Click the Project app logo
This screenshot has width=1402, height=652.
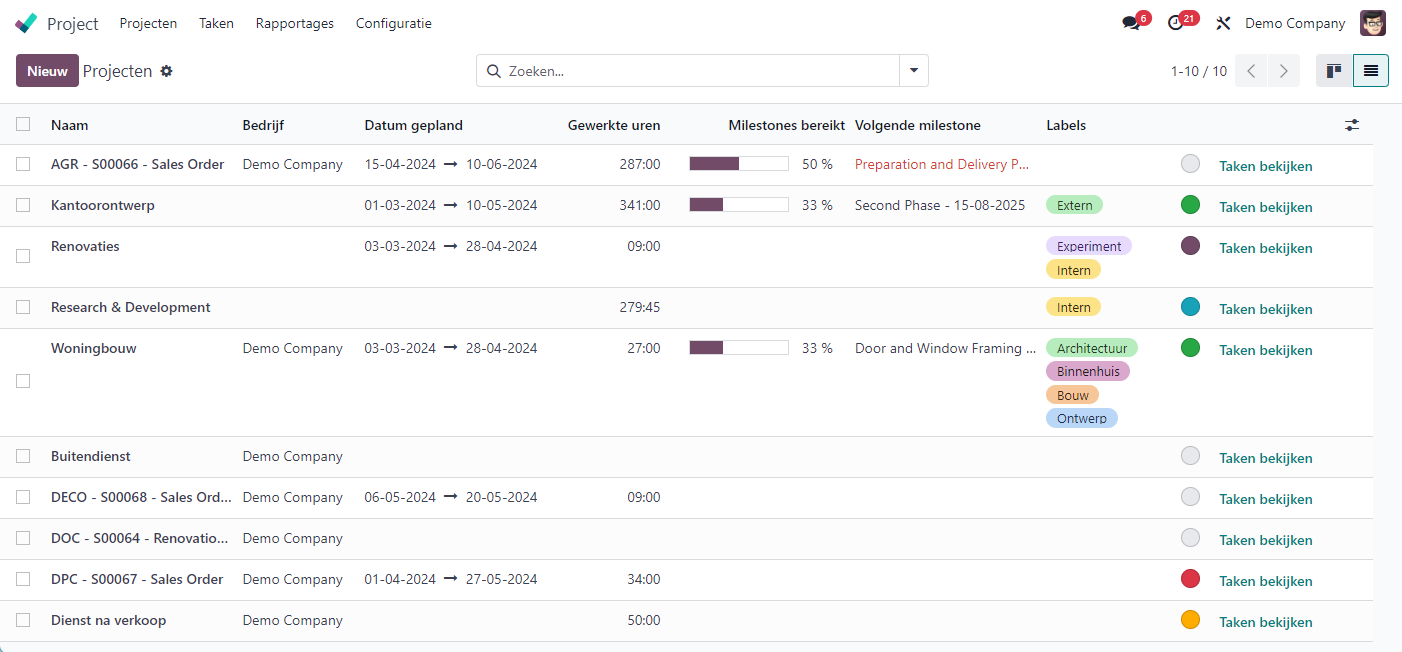[27, 23]
